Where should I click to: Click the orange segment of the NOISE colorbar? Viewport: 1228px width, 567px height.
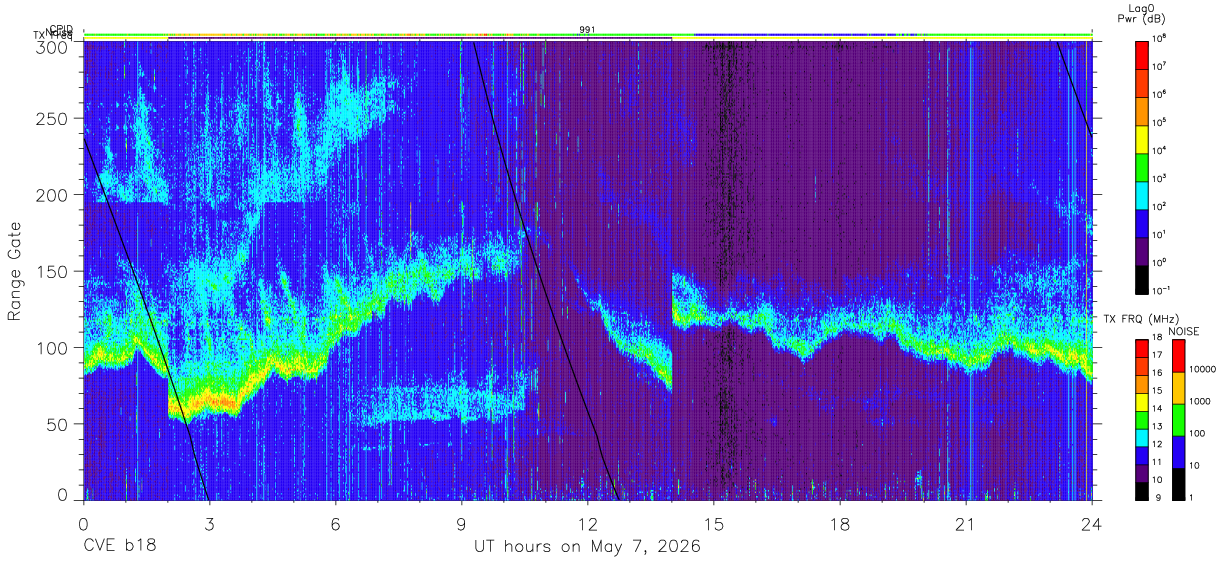[1178, 387]
